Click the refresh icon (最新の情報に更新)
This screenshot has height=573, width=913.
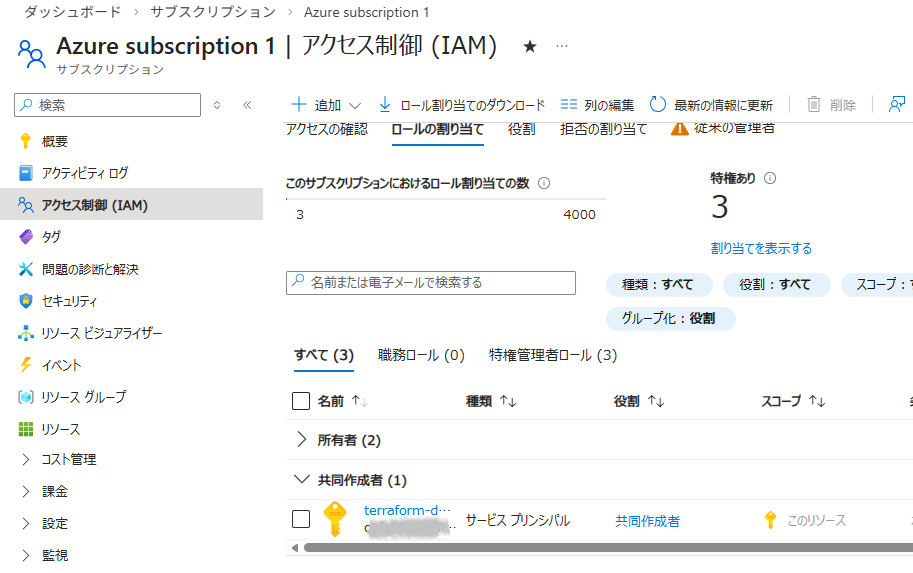pyautogui.click(x=658, y=105)
